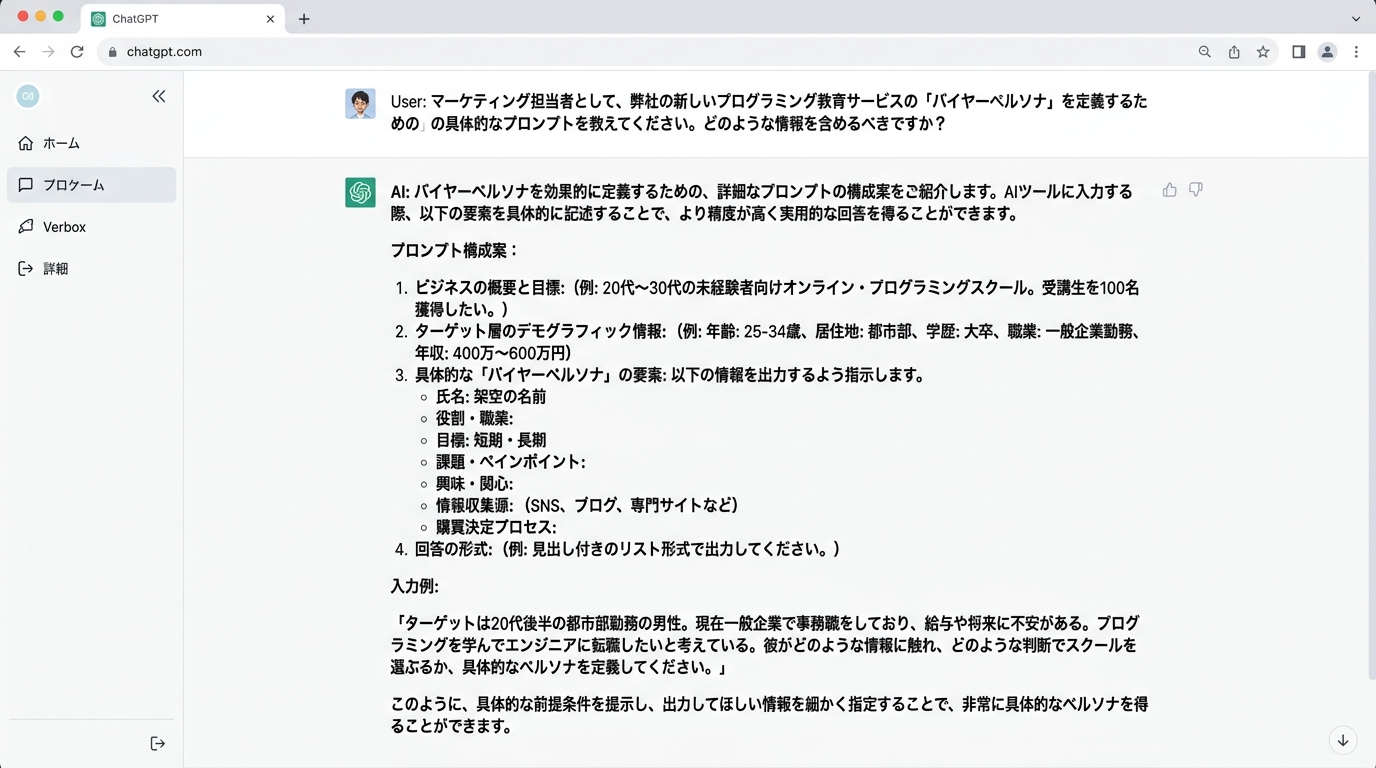
Task: Click the thumbs down feedback icon
Action: [x=1195, y=190]
